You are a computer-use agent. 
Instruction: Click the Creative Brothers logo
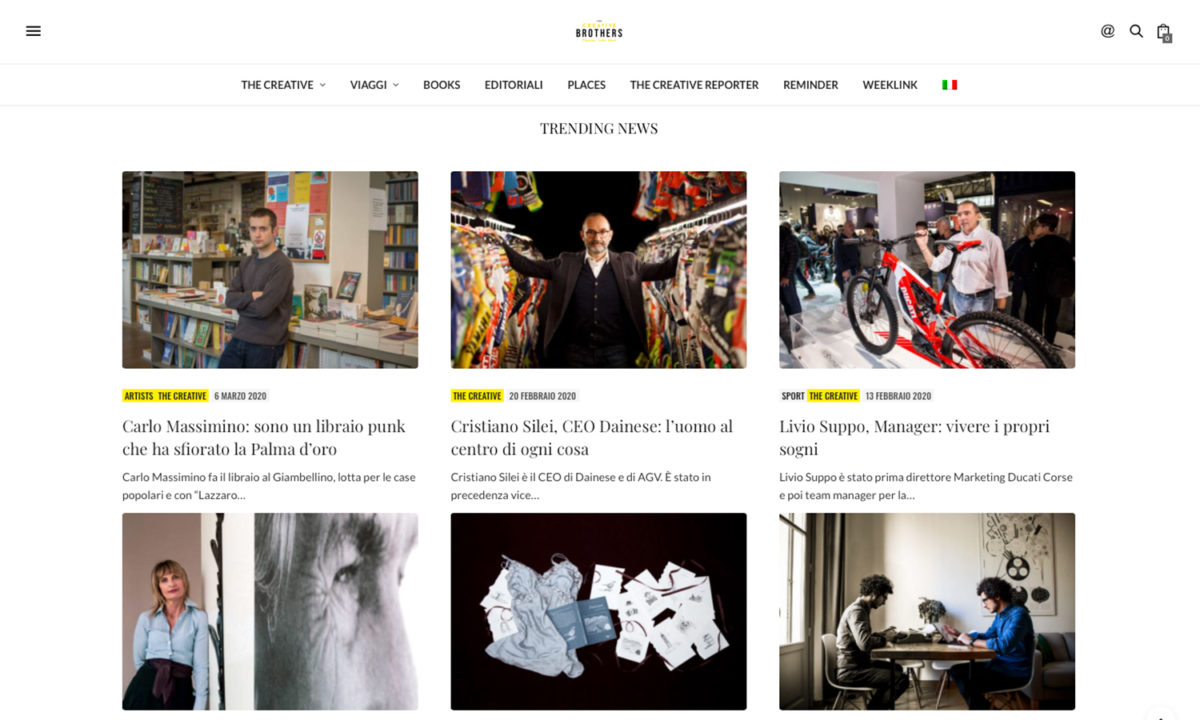[x=599, y=31]
